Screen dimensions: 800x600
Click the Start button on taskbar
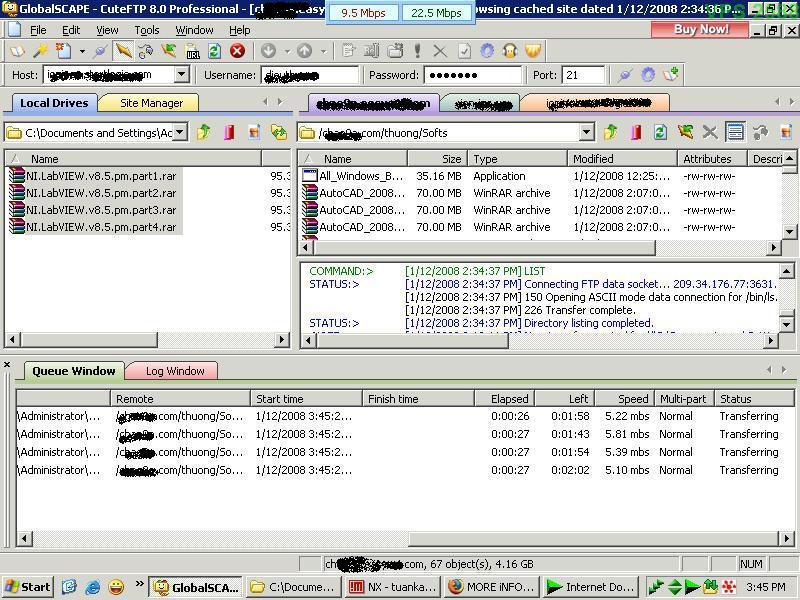click(x=28, y=587)
